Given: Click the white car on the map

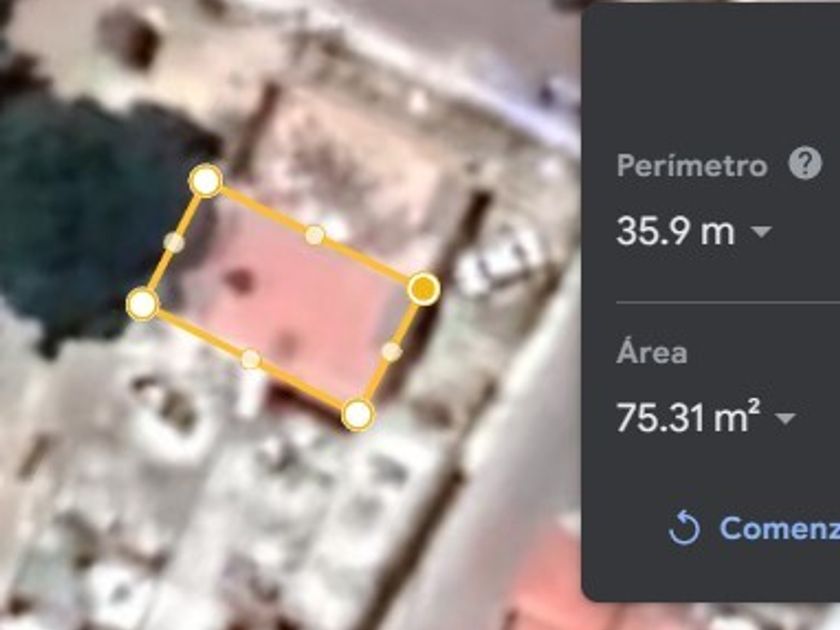Looking at the screenshot, I should [498, 261].
